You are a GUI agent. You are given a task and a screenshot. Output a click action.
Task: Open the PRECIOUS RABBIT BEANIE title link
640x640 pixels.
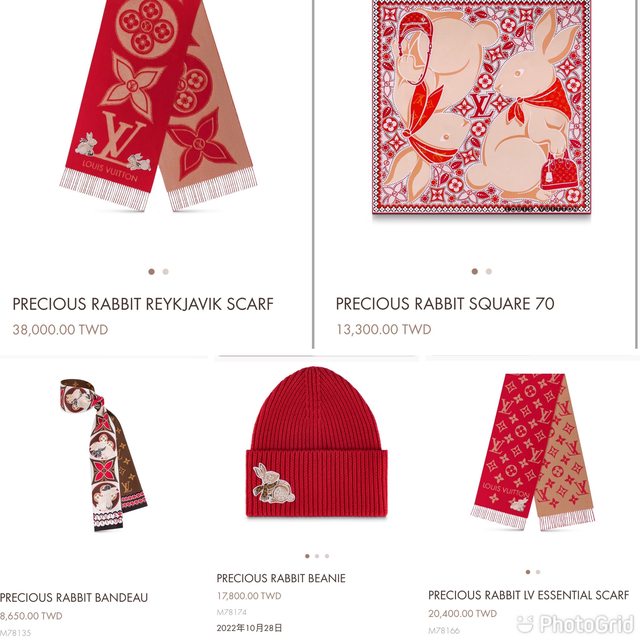pos(281,578)
